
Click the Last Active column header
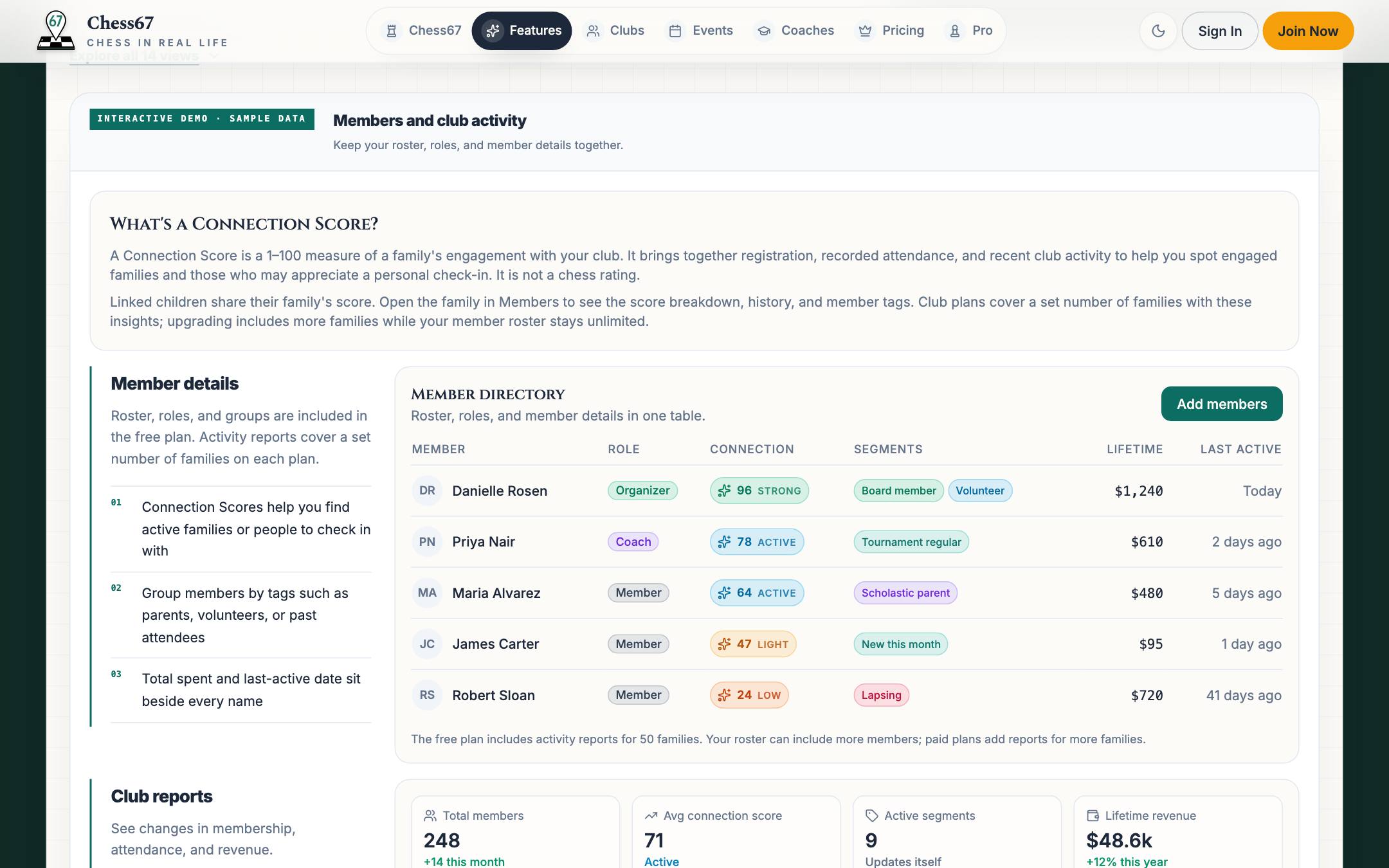pos(1240,449)
